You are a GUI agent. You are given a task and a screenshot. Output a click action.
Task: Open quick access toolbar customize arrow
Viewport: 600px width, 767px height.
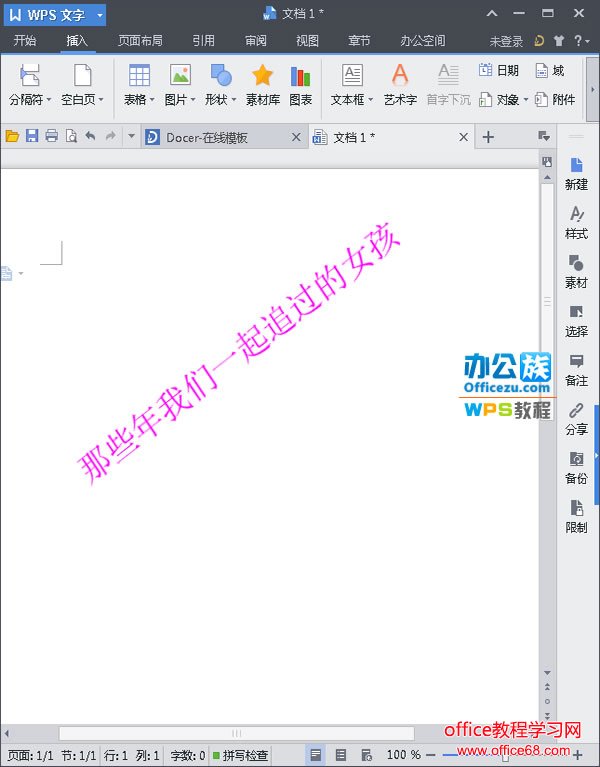tap(131, 136)
